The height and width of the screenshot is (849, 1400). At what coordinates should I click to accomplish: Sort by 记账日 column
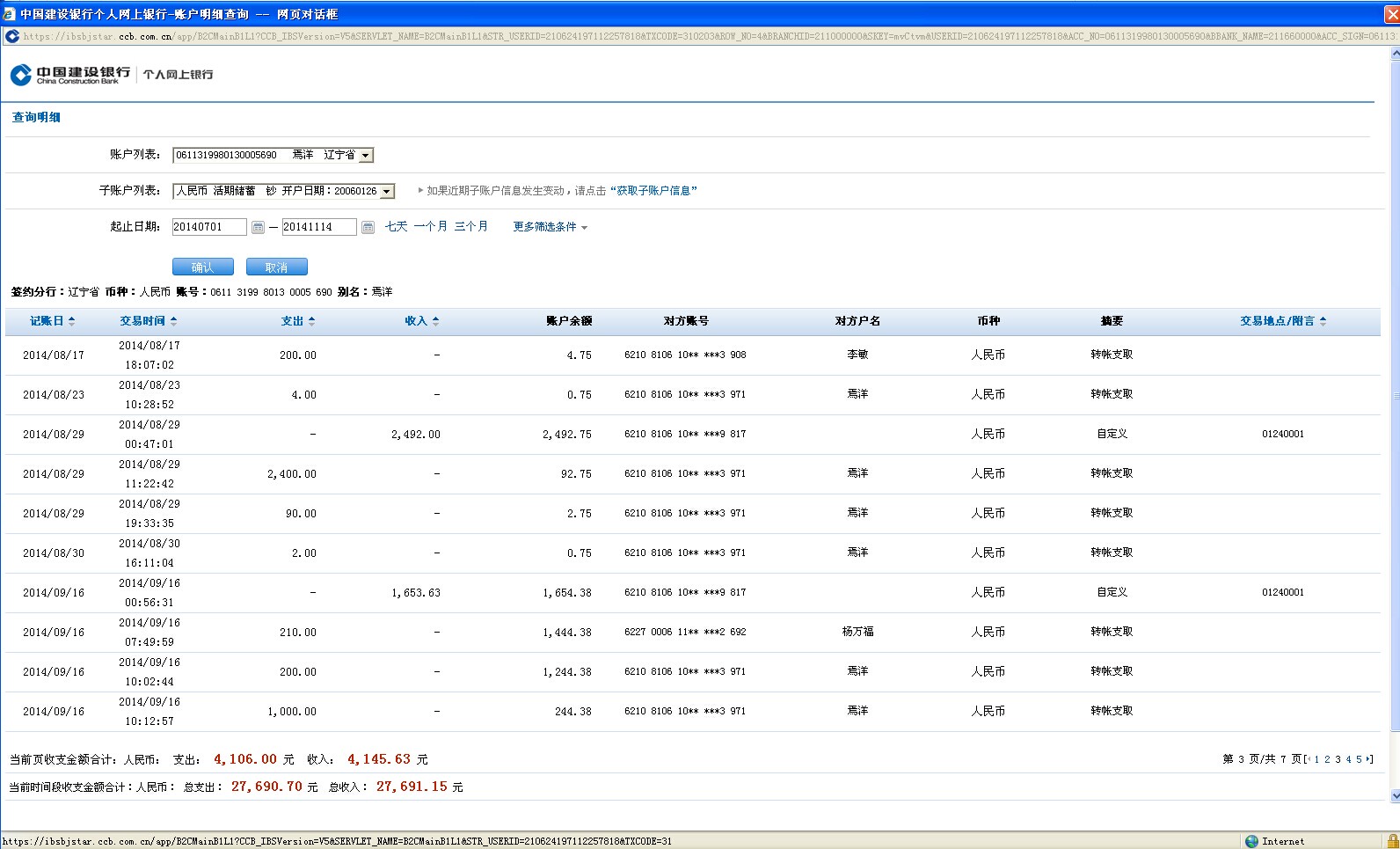(x=52, y=321)
